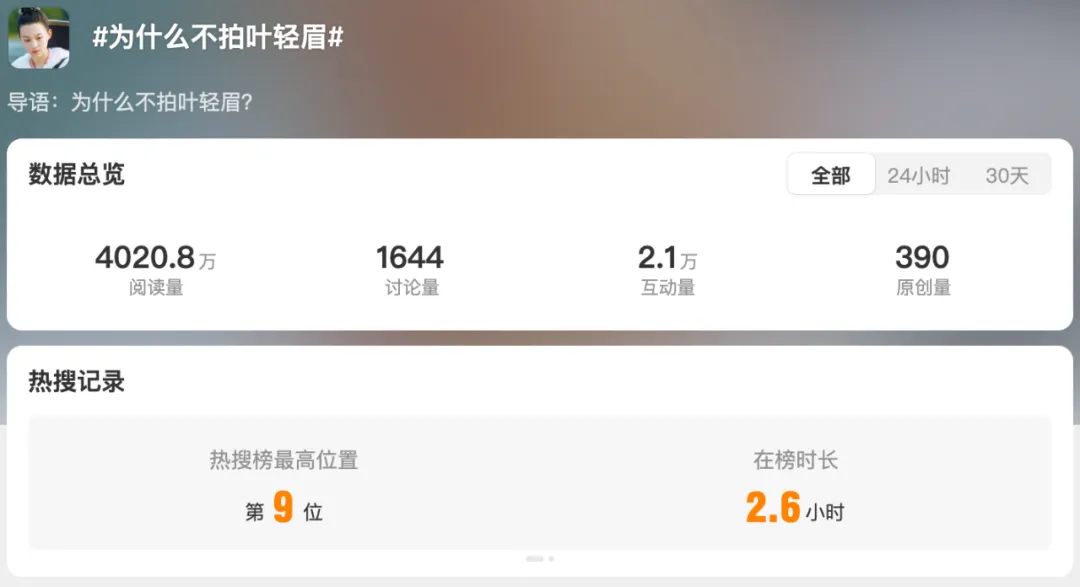1080x587 pixels.
Task: Click the 原创量 label
Action: click(923, 287)
